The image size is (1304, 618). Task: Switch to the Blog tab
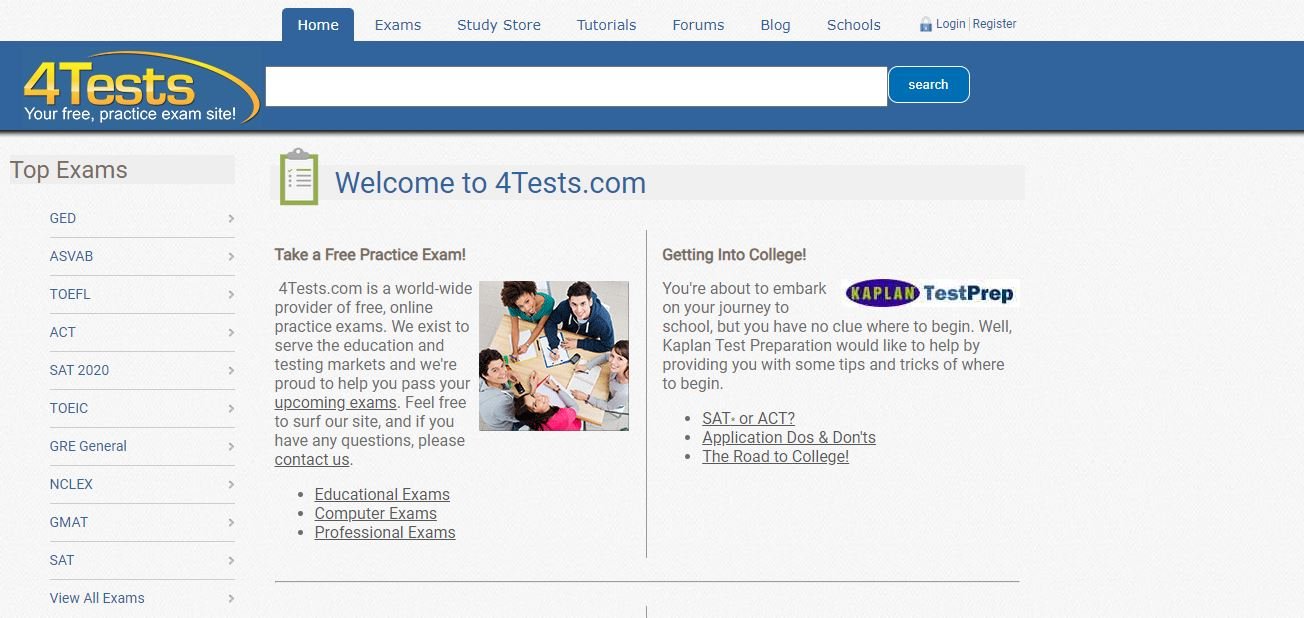tap(775, 25)
